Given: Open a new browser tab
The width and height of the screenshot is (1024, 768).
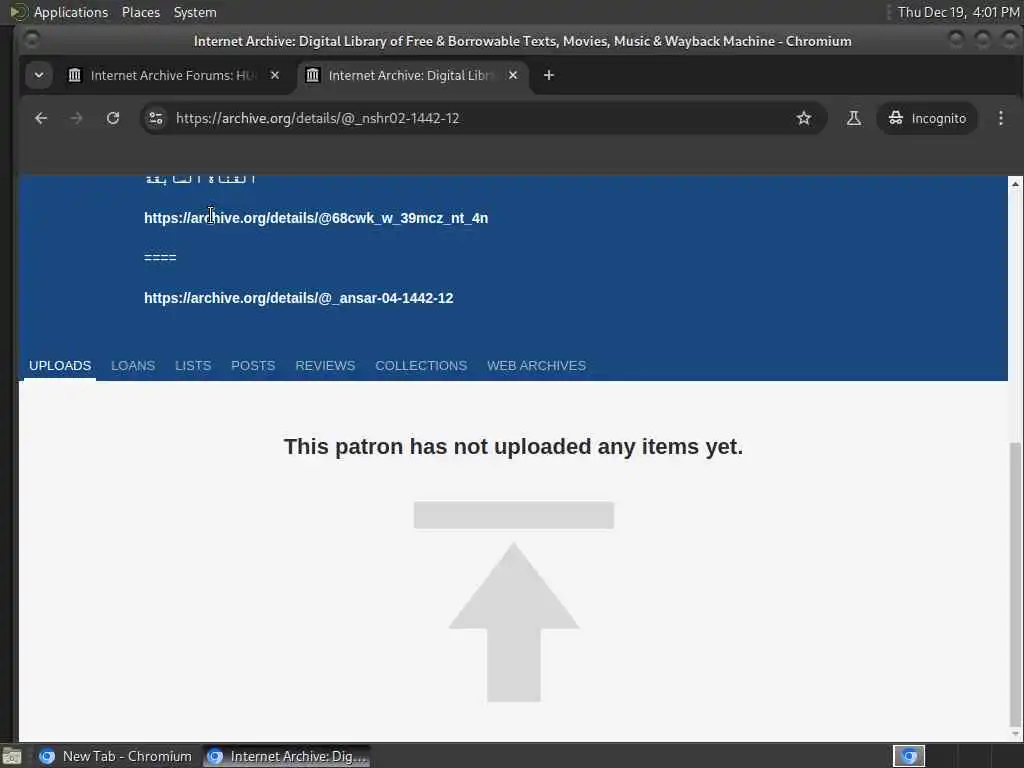Looking at the screenshot, I should click(549, 75).
